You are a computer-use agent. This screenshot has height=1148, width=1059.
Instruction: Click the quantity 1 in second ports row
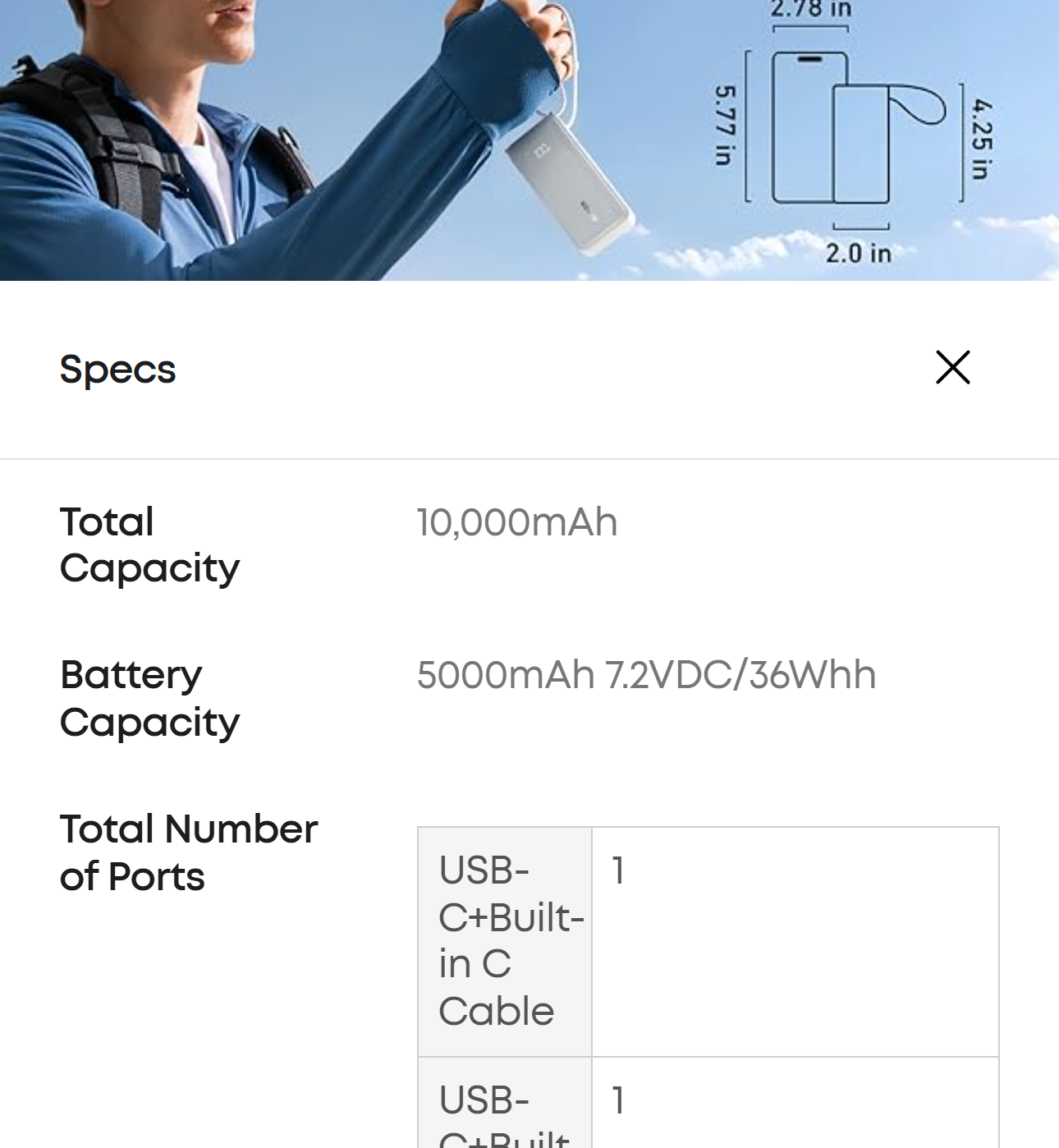tap(618, 1100)
